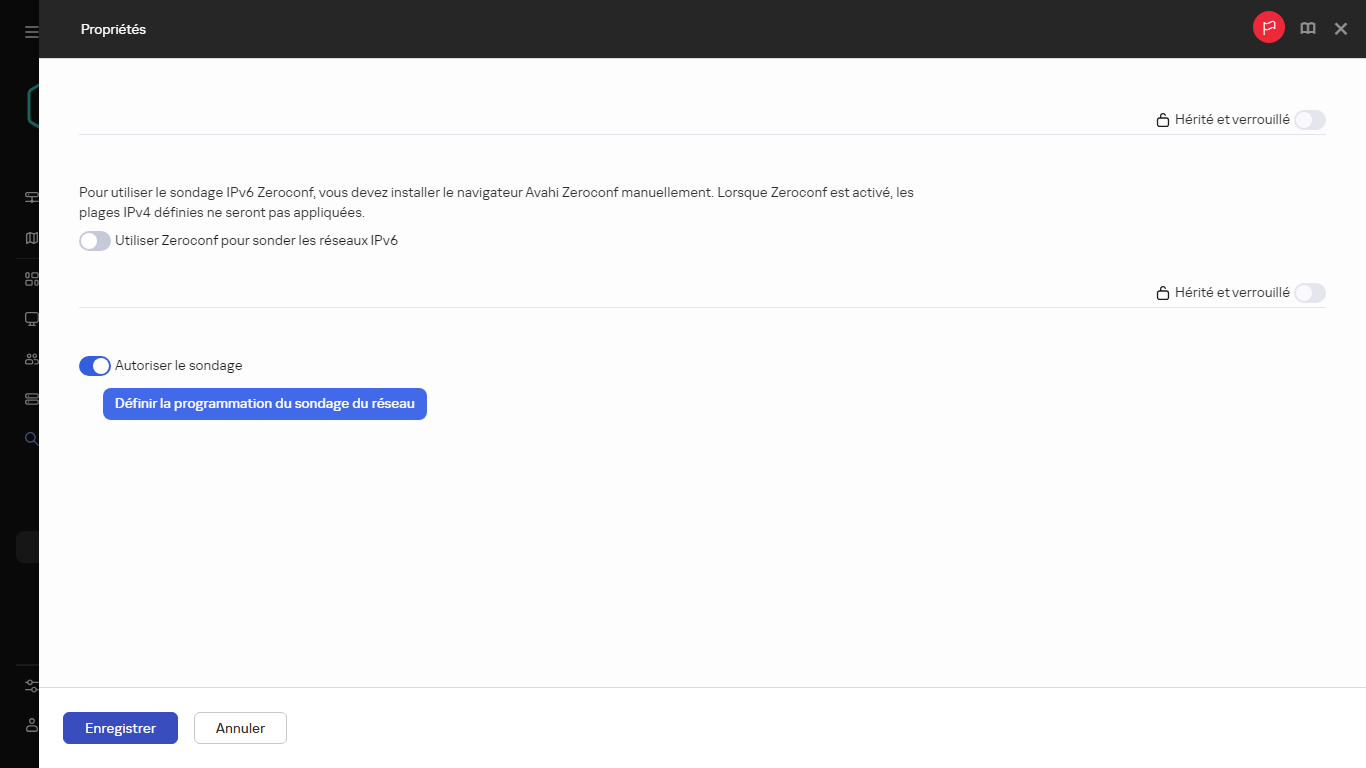
Task: Click the magnifier search icon in sidebar
Action: (x=31, y=438)
